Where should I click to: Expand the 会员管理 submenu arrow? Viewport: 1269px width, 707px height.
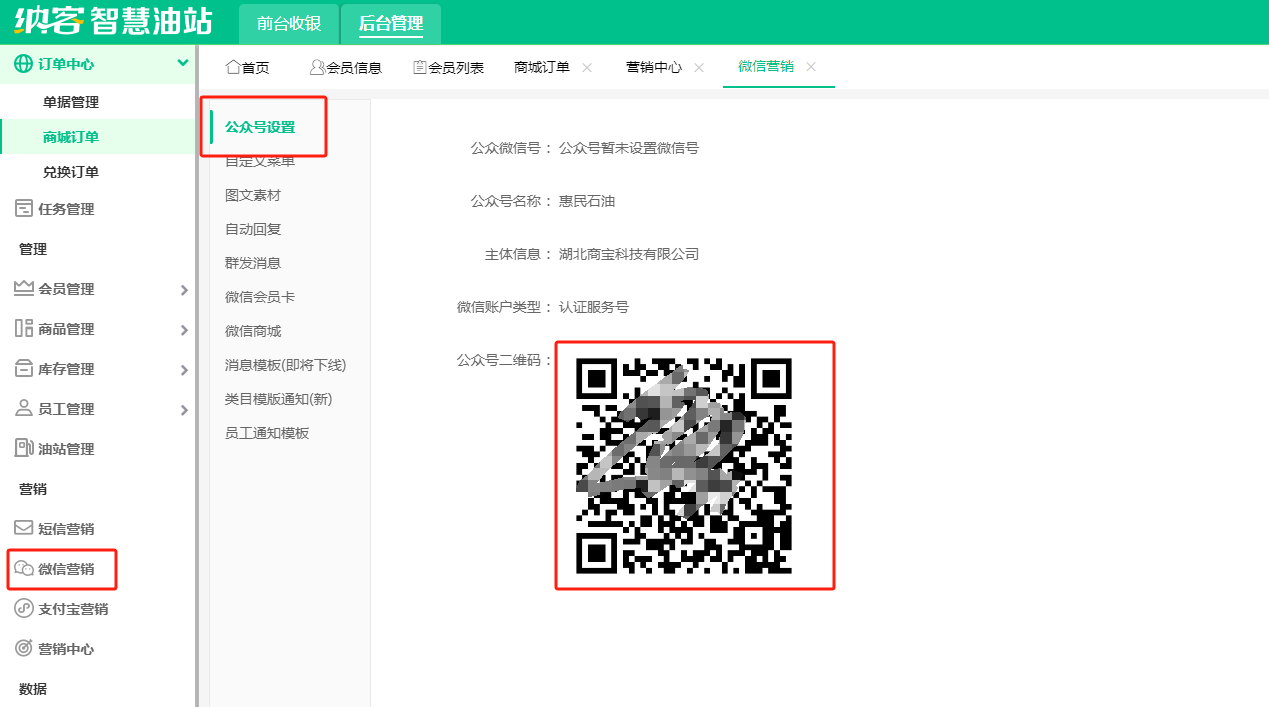184,290
